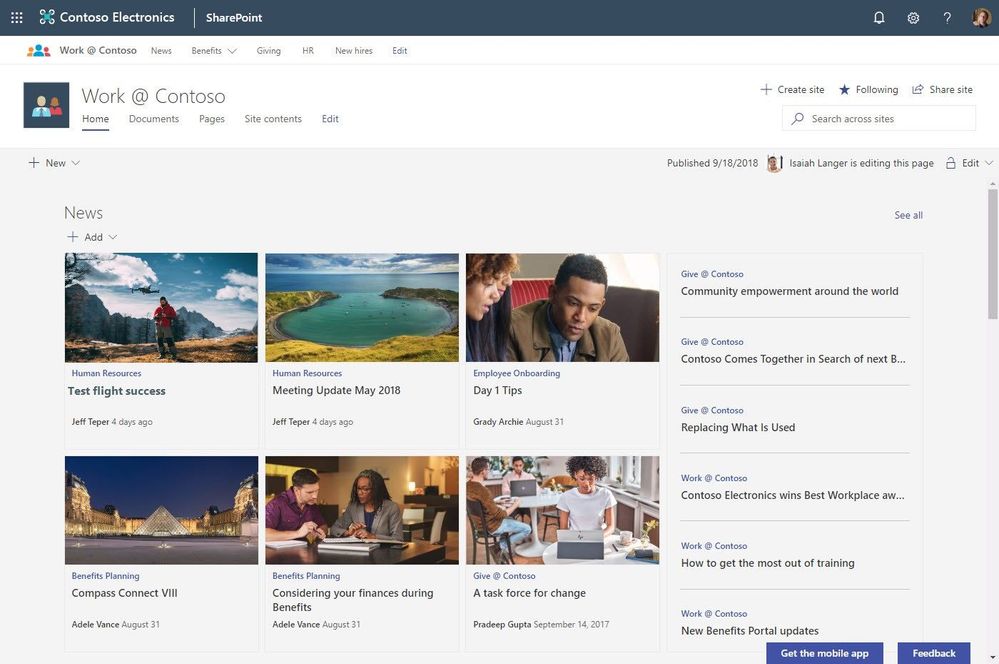Open the app launcher waffle icon
Viewport: 999px width, 664px height.
pyautogui.click(x=17, y=18)
